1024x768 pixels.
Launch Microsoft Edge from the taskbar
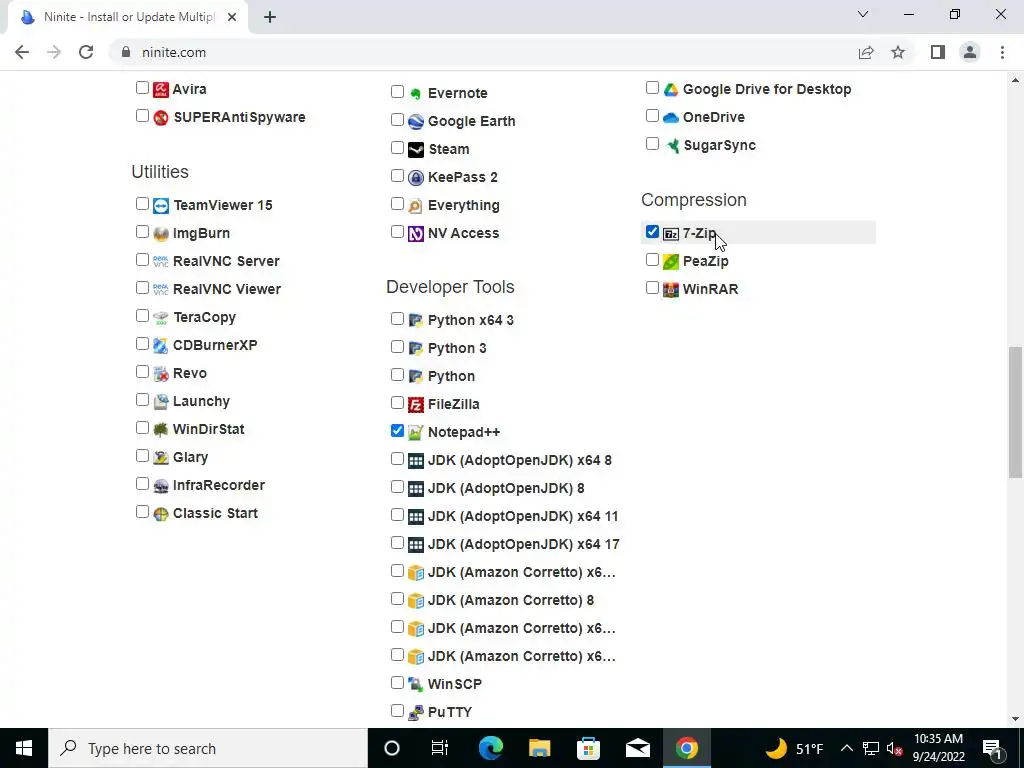(x=490, y=748)
